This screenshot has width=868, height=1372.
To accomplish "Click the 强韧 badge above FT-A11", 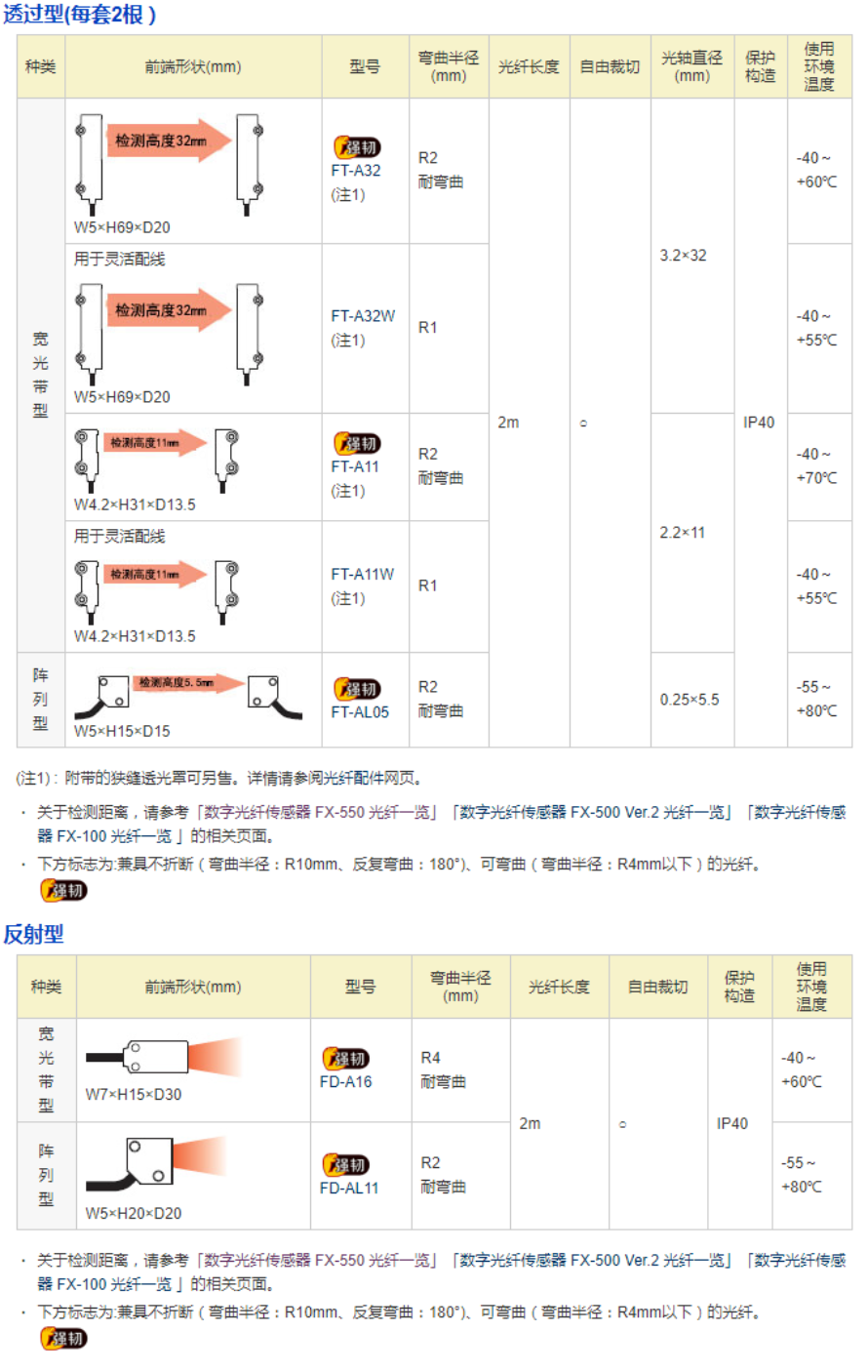I will (357, 444).
